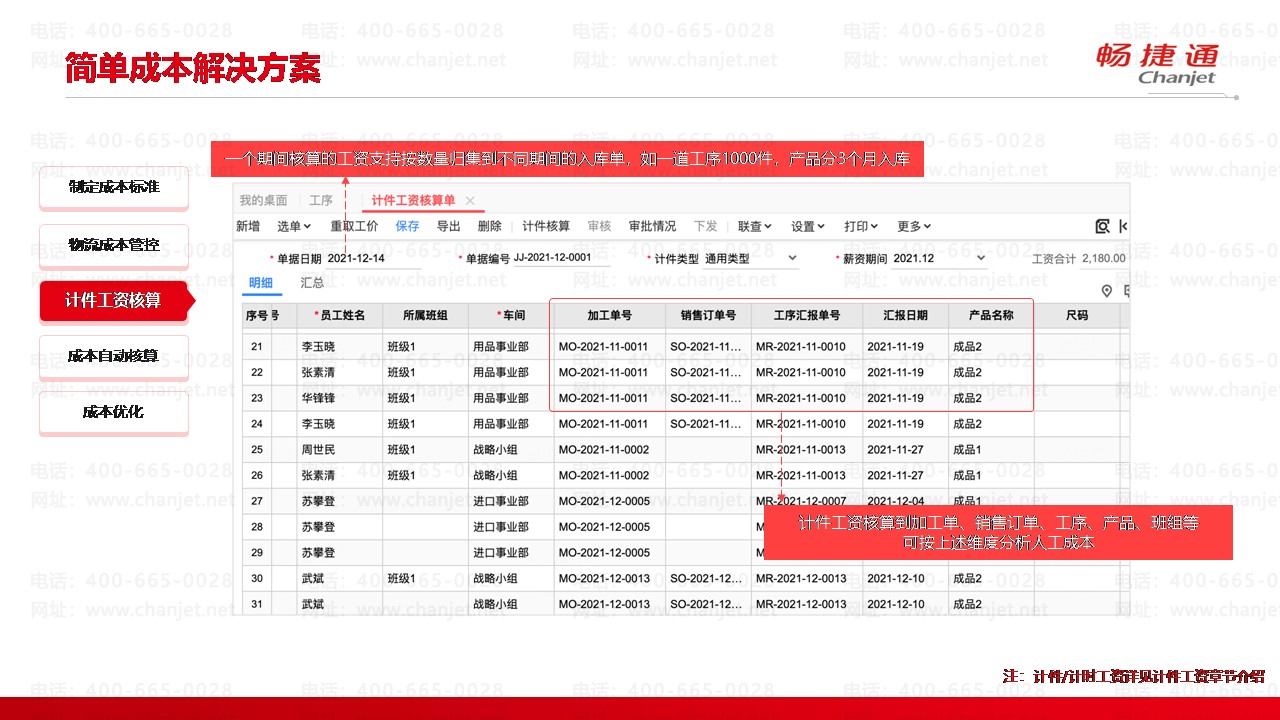
Task: Show the 更多 options menu
Action: [914, 227]
